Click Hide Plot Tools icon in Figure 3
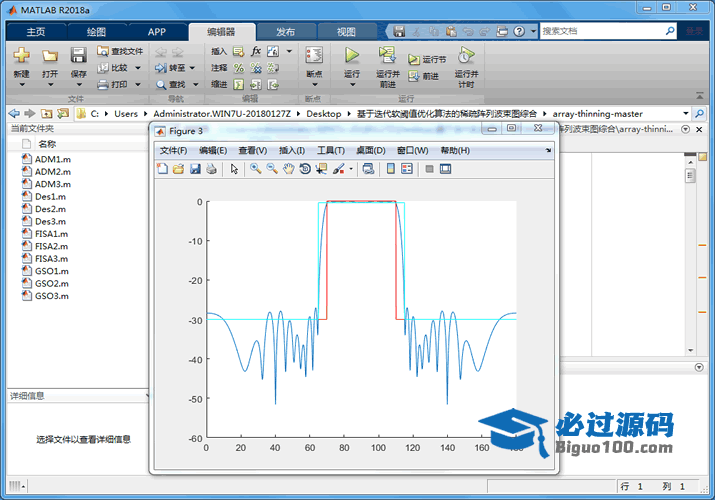Viewport: 715px width, 500px height. pos(429,169)
